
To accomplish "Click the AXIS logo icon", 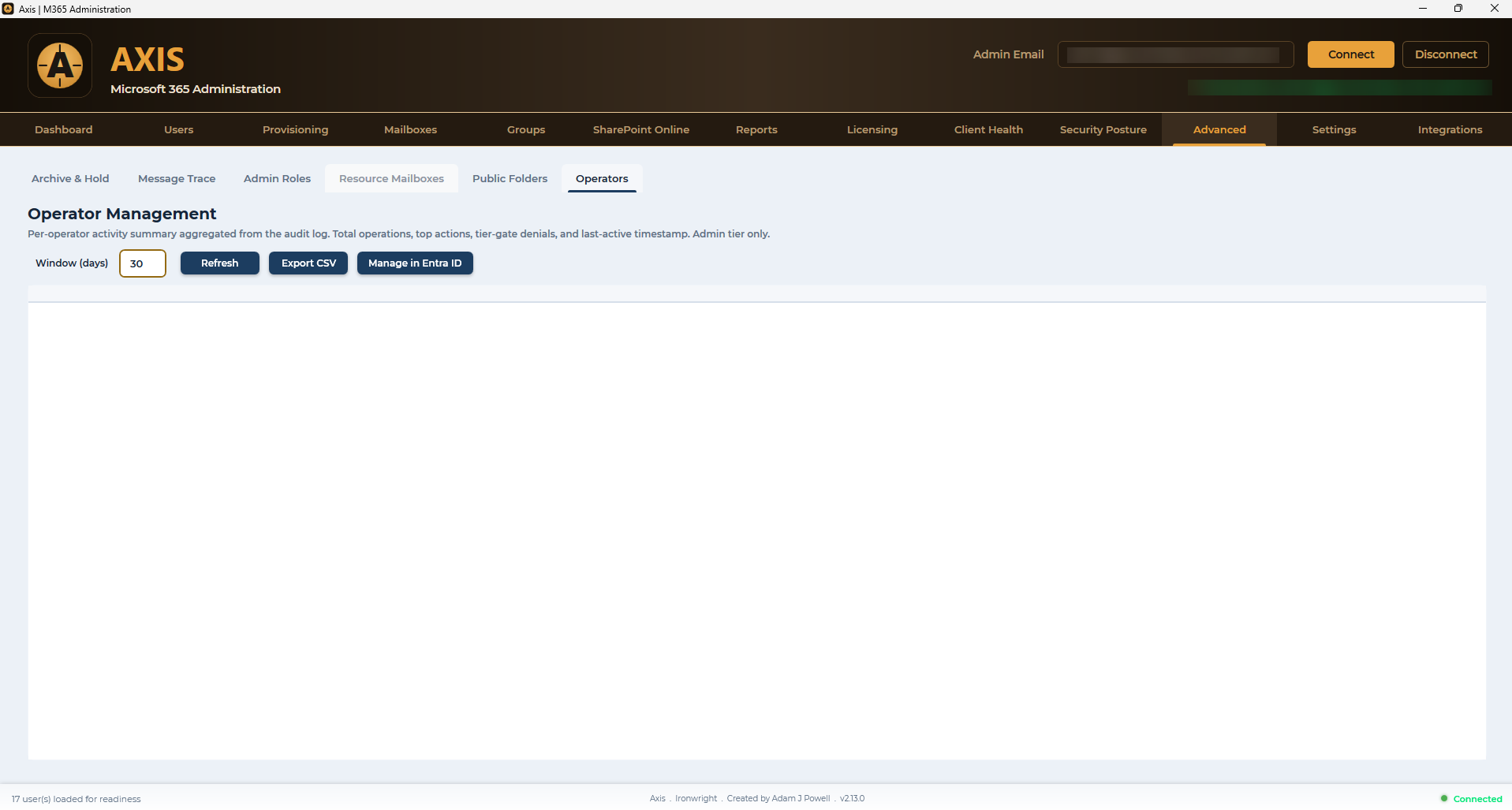I will tap(60, 65).
